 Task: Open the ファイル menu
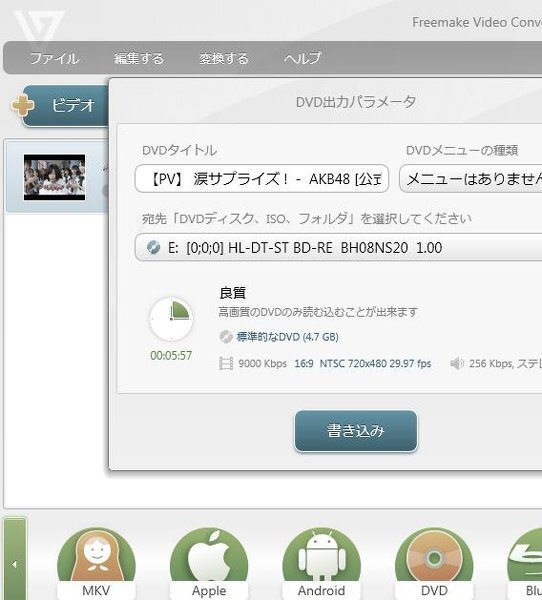point(54,58)
